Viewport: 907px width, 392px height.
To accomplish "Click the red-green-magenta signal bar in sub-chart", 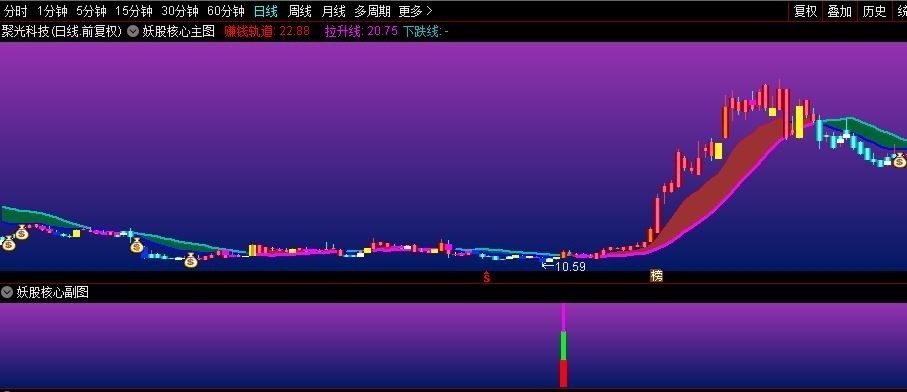I will tap(563, 345).
